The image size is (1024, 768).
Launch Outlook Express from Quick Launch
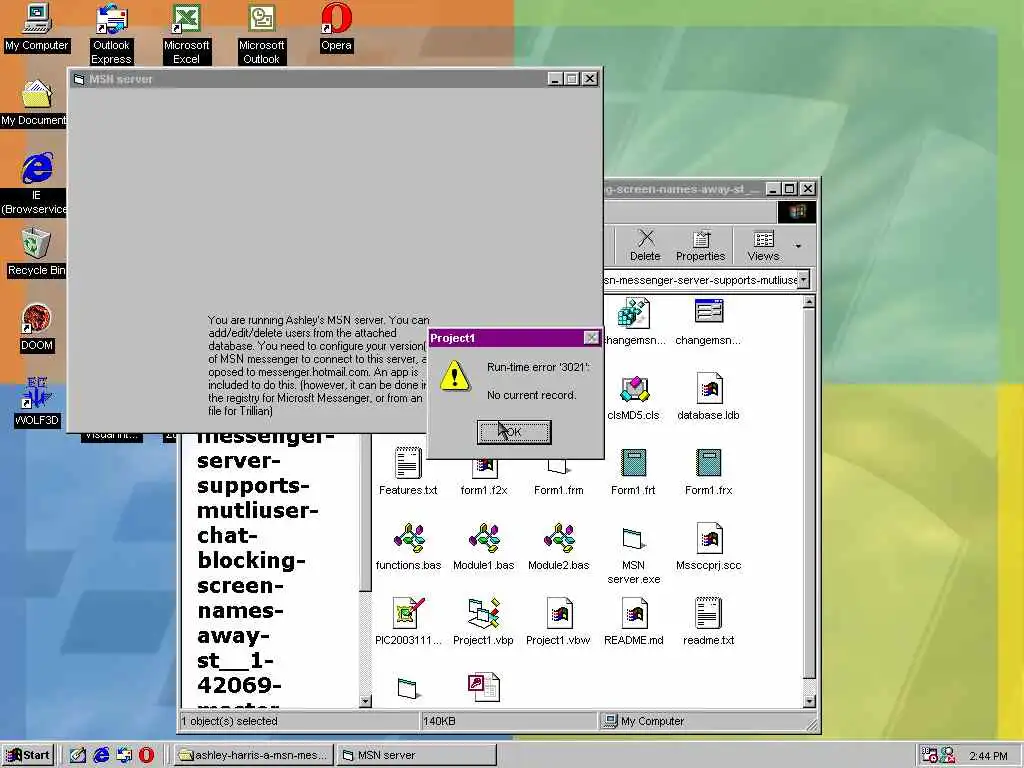124,755
